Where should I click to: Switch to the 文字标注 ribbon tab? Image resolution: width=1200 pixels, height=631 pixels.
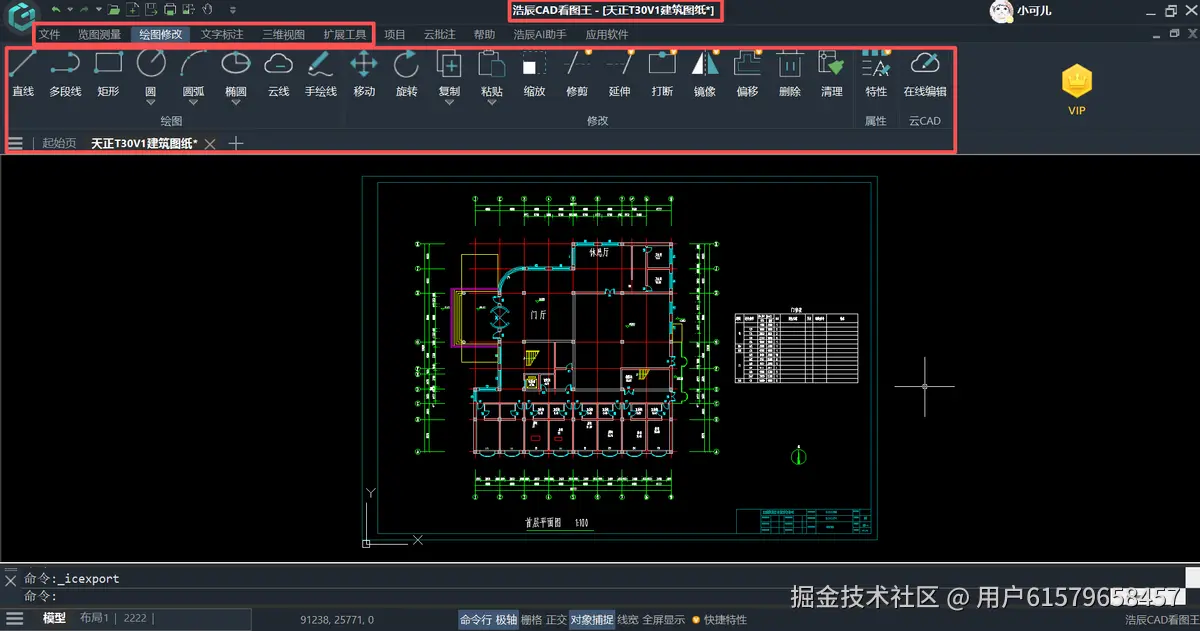point(222,34)
